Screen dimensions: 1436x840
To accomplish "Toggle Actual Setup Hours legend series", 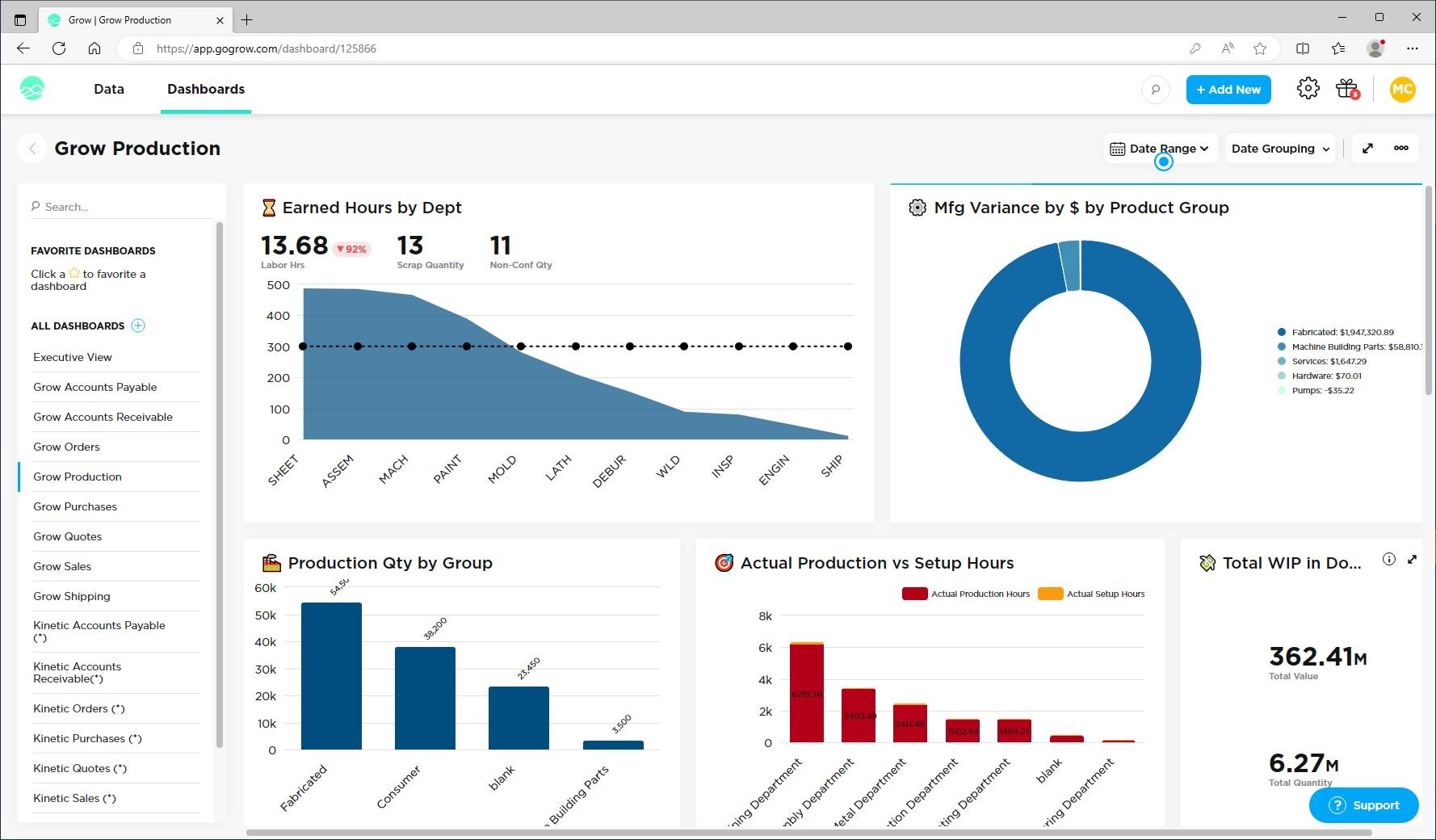I will click(x=1091, y=594).
